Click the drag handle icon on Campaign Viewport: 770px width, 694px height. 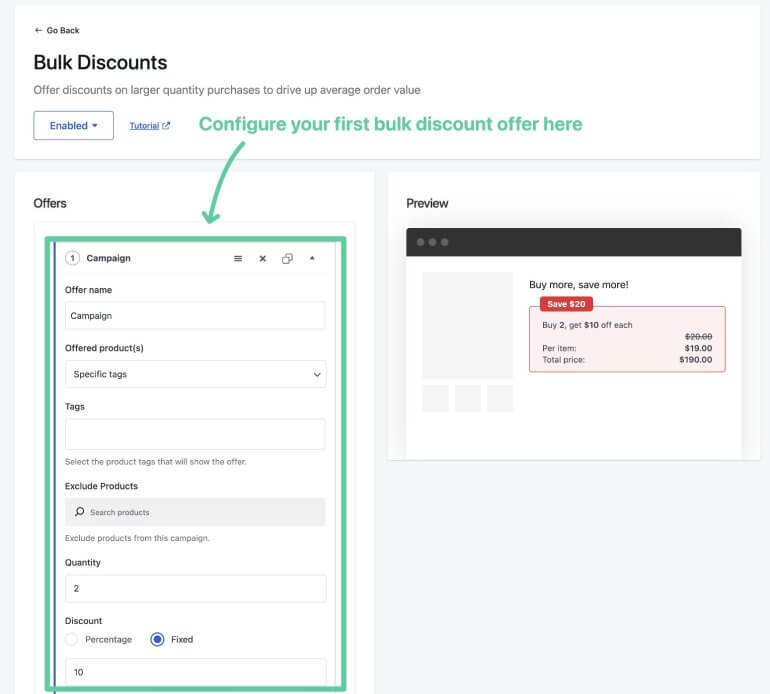point(238,258)
